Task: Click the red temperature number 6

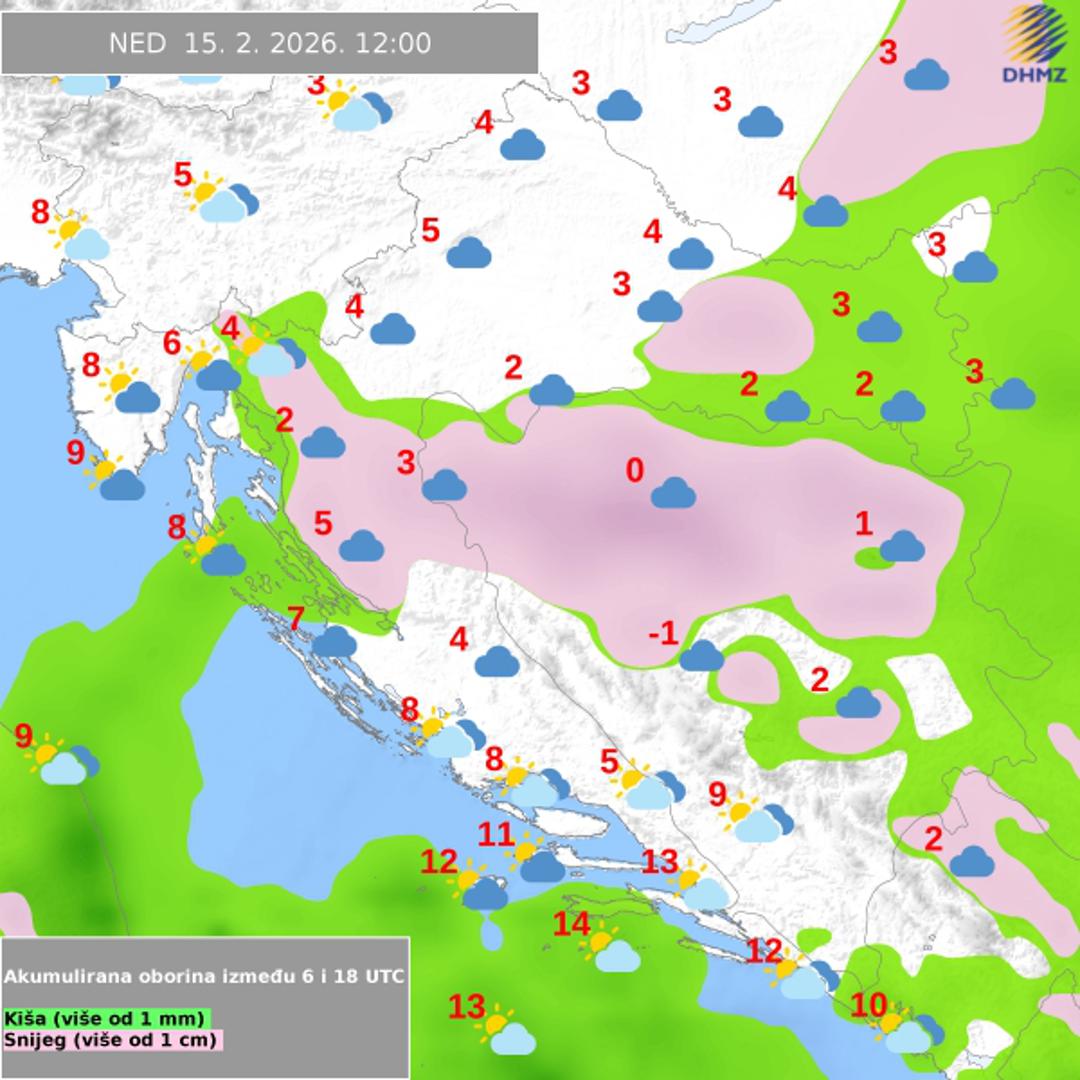Action: click(x=172, y=343)
